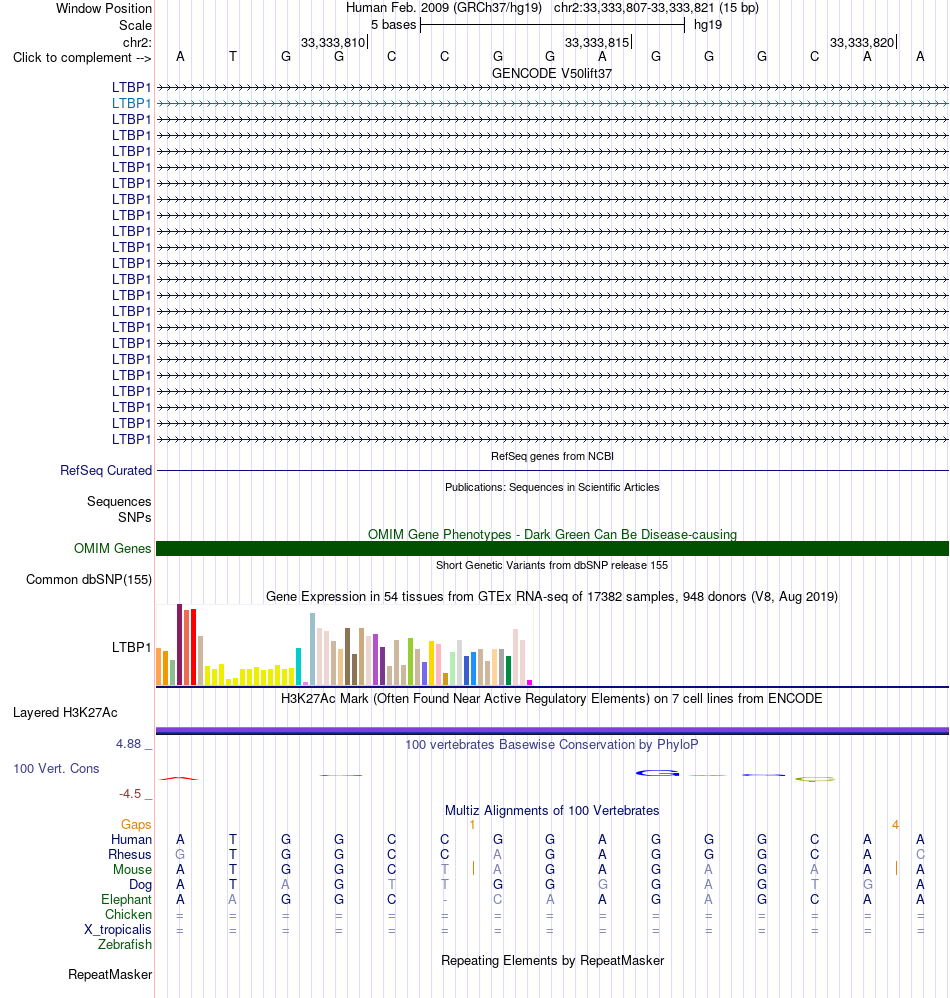The width and height of the screenshot is (950, 998).
Task: Click the Sequences SNPs track label
Action: [120, 509]
